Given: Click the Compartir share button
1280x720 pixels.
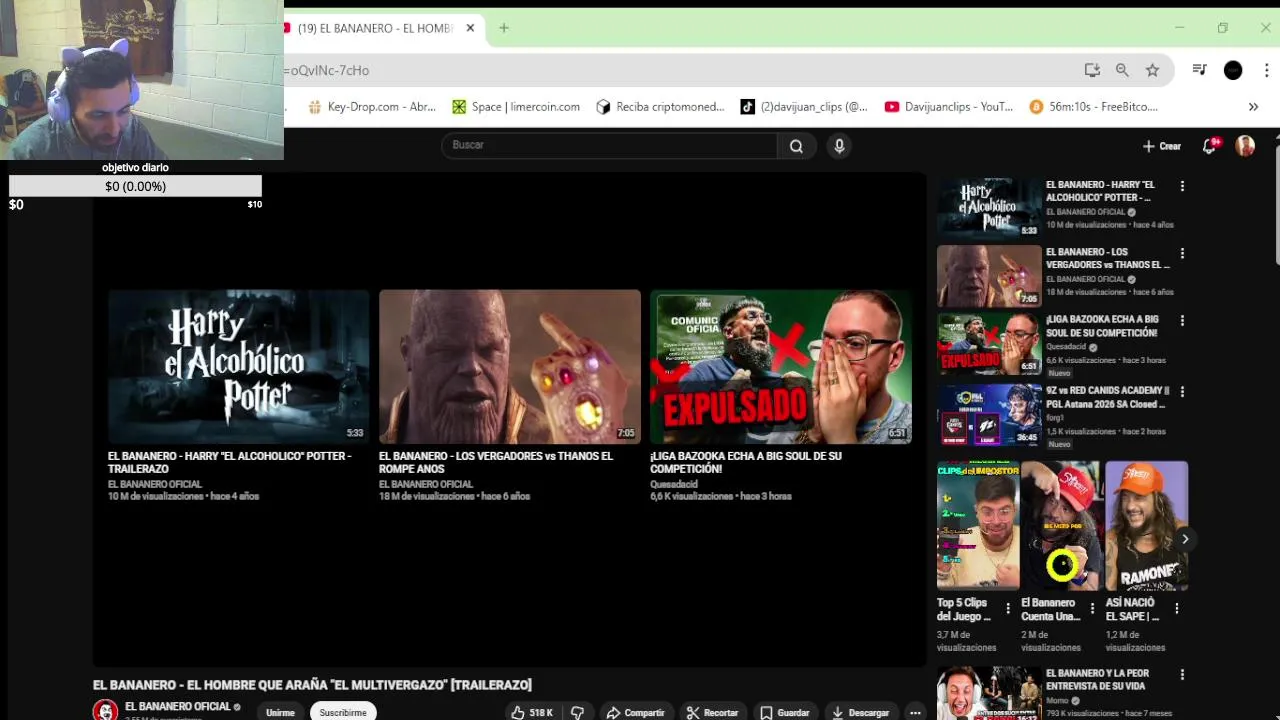Looking at the screenshot, I should [x=635, y=712].
